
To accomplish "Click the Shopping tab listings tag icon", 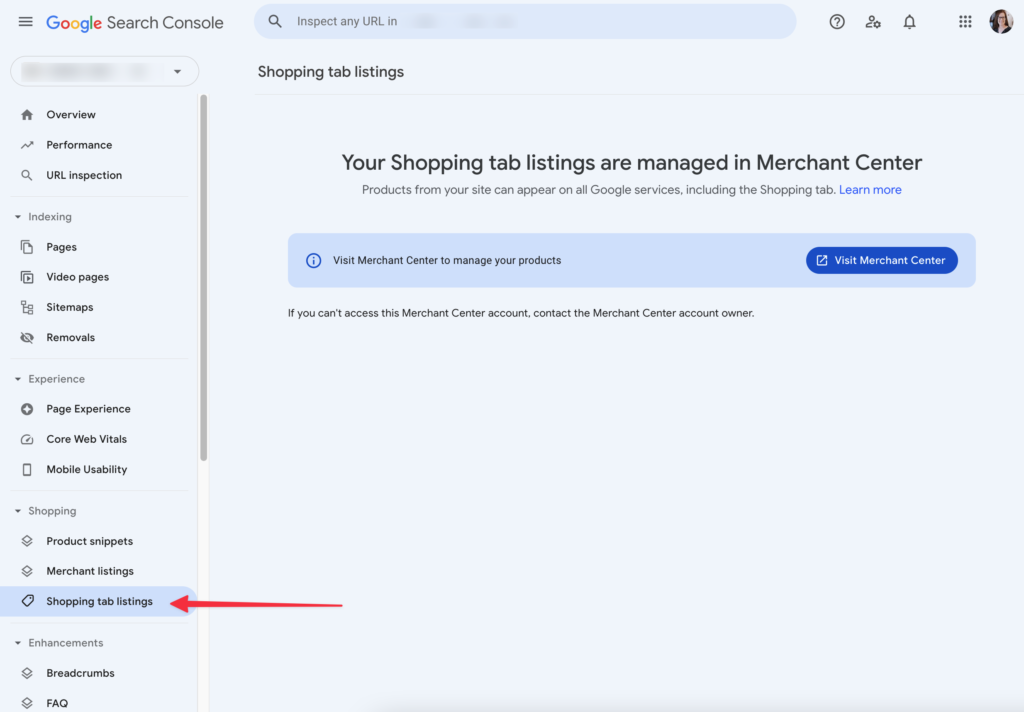I will click(27, 601).
